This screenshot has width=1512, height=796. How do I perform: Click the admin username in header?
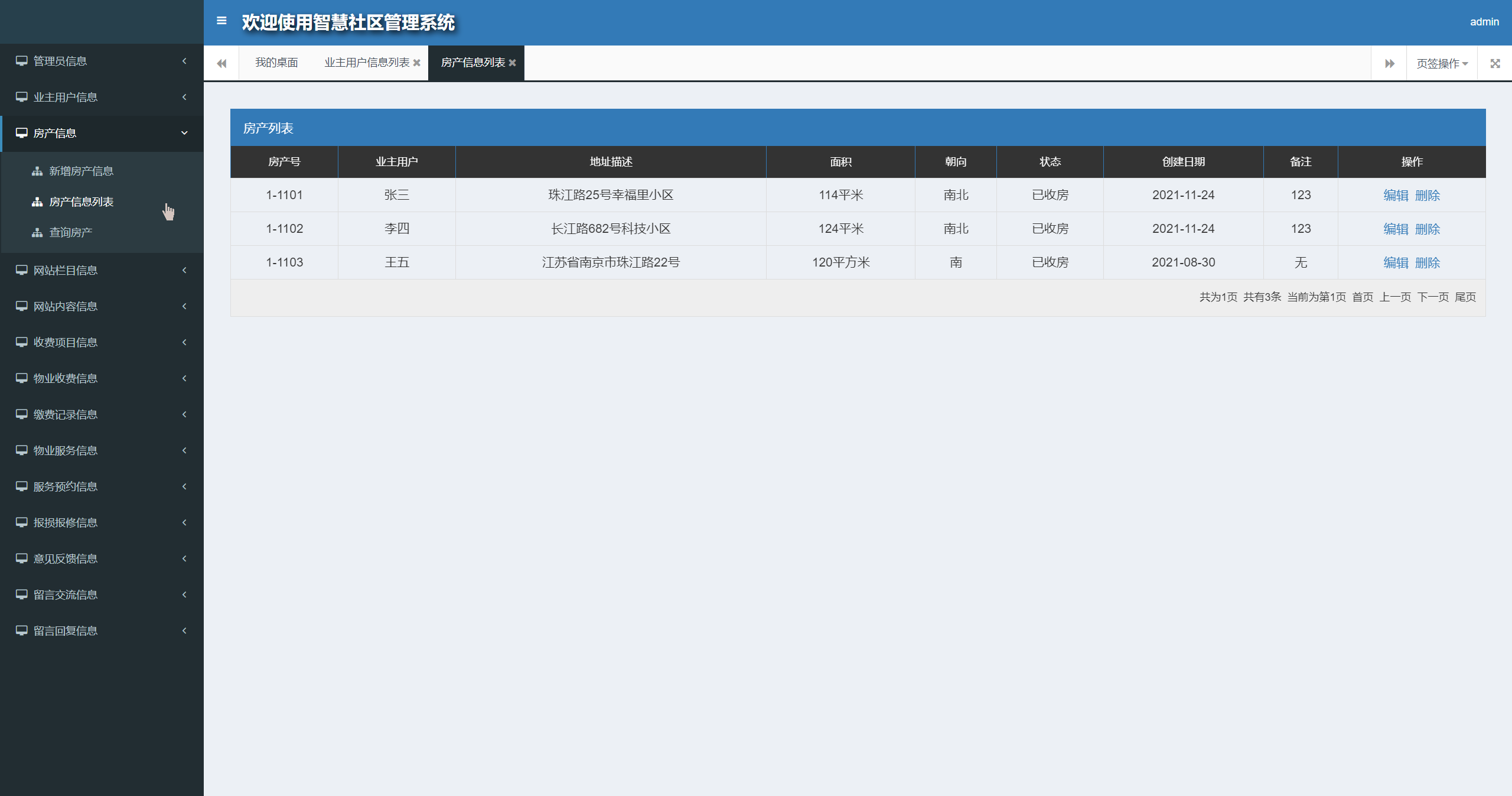tap(1484, 22)
